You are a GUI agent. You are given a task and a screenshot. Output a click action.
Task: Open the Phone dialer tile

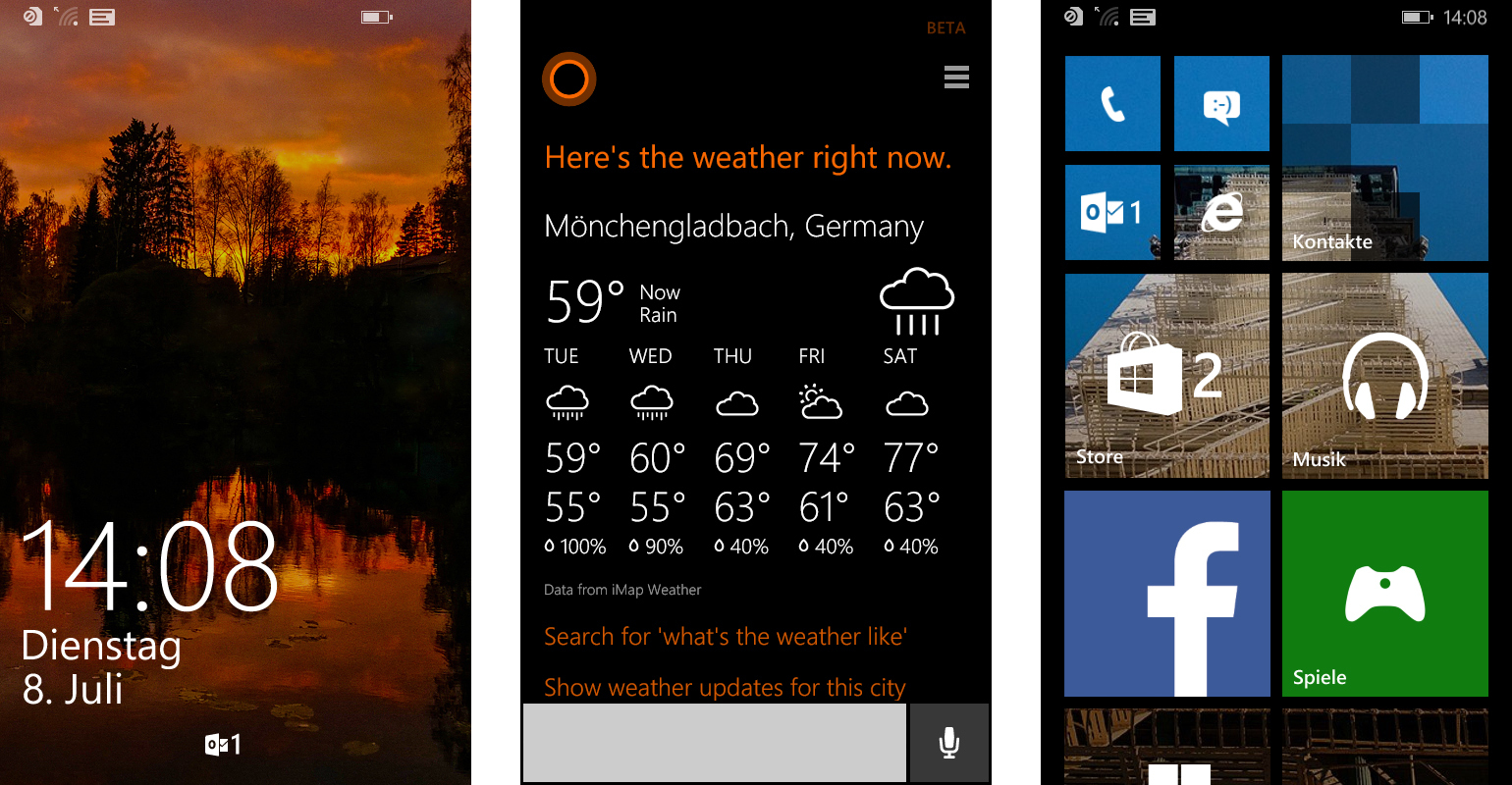click(1112, 103)
